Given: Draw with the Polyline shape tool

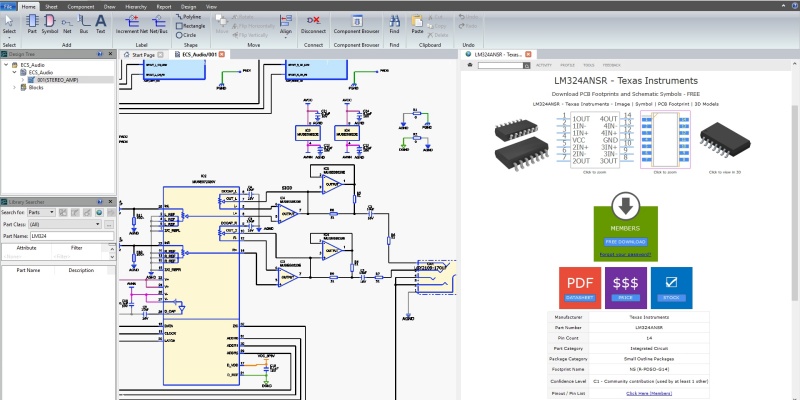Looking at the screenshot, I should coord(189,17).
